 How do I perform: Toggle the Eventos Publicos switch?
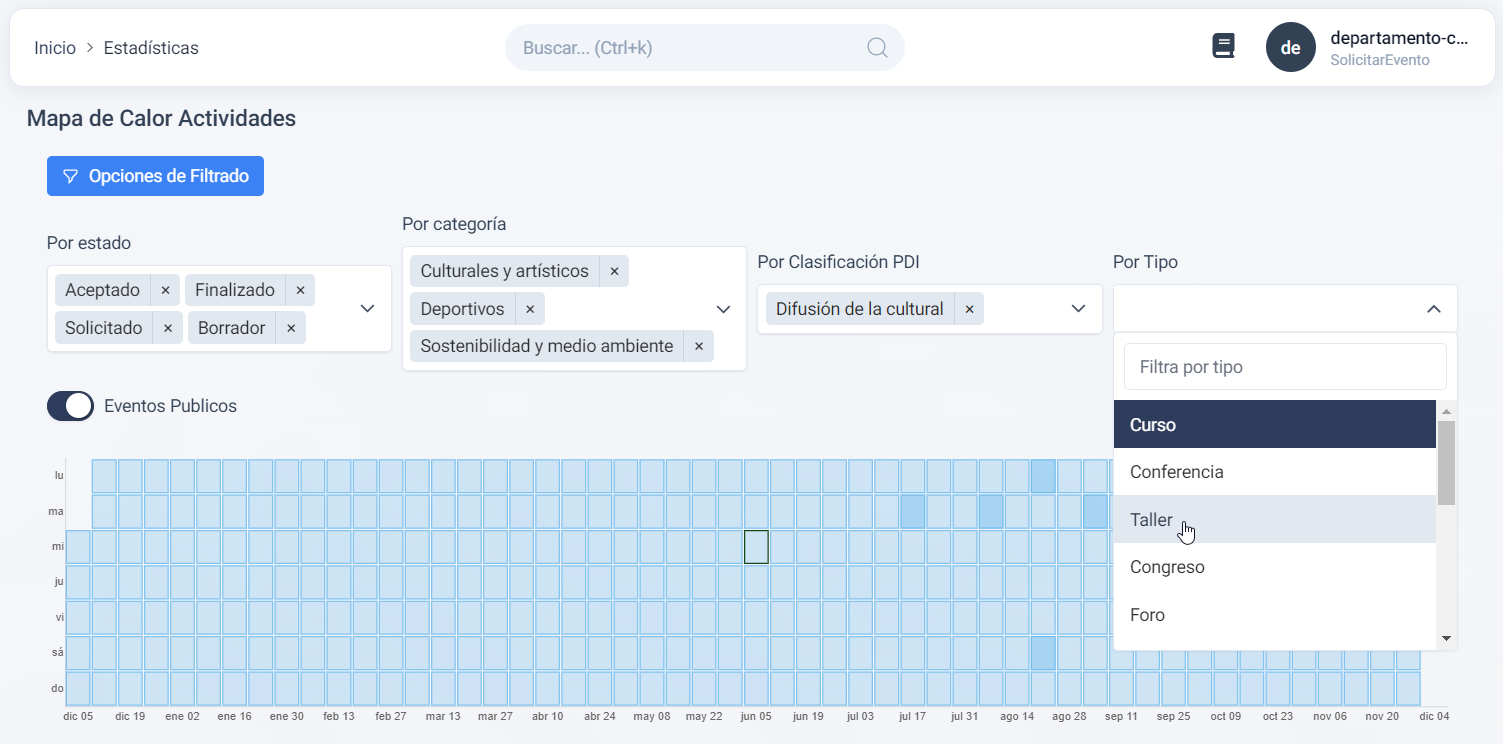(70, 406)
